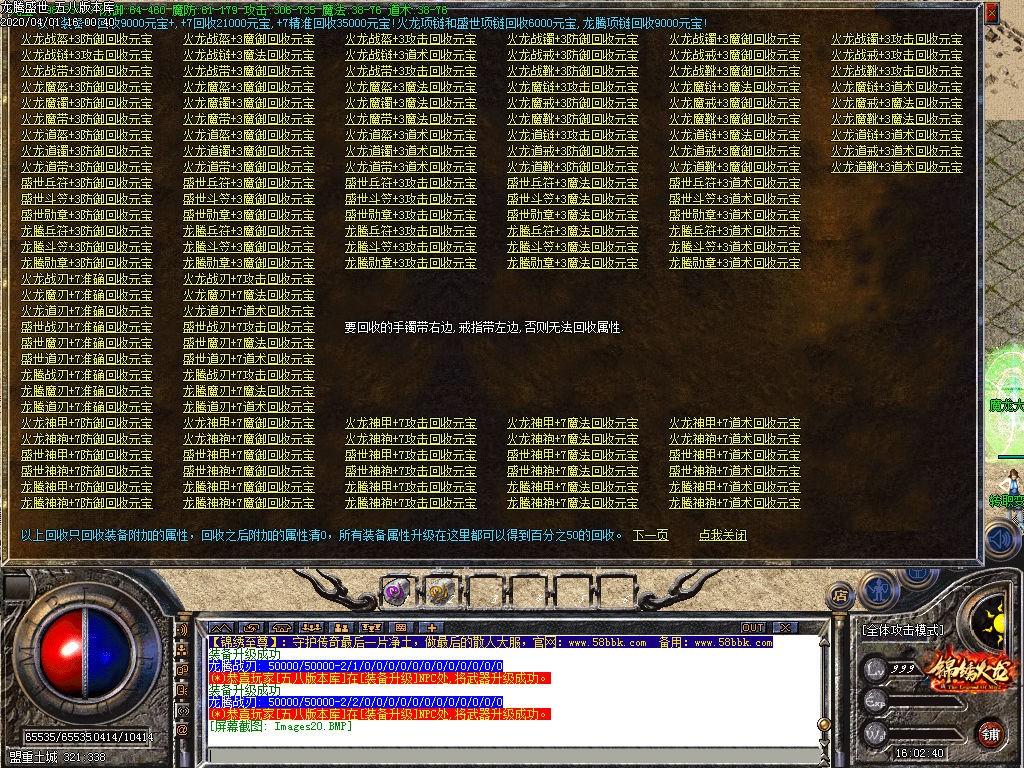Select 火龙神甲+7攻击回收元宝
The width and height of the screenshot is (1024, 768).
(410, 423)
